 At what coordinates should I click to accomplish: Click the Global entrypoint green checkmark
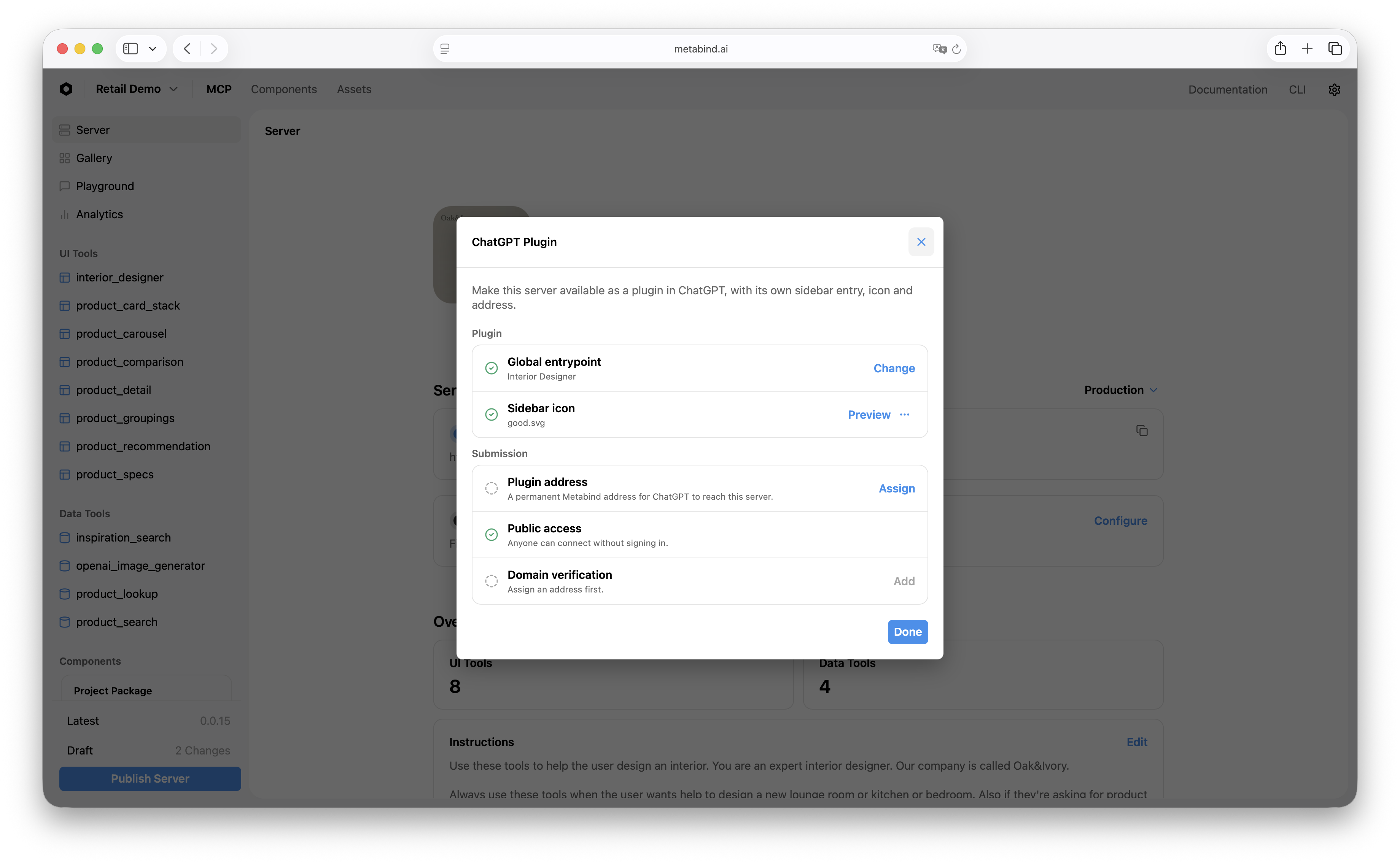491,368
